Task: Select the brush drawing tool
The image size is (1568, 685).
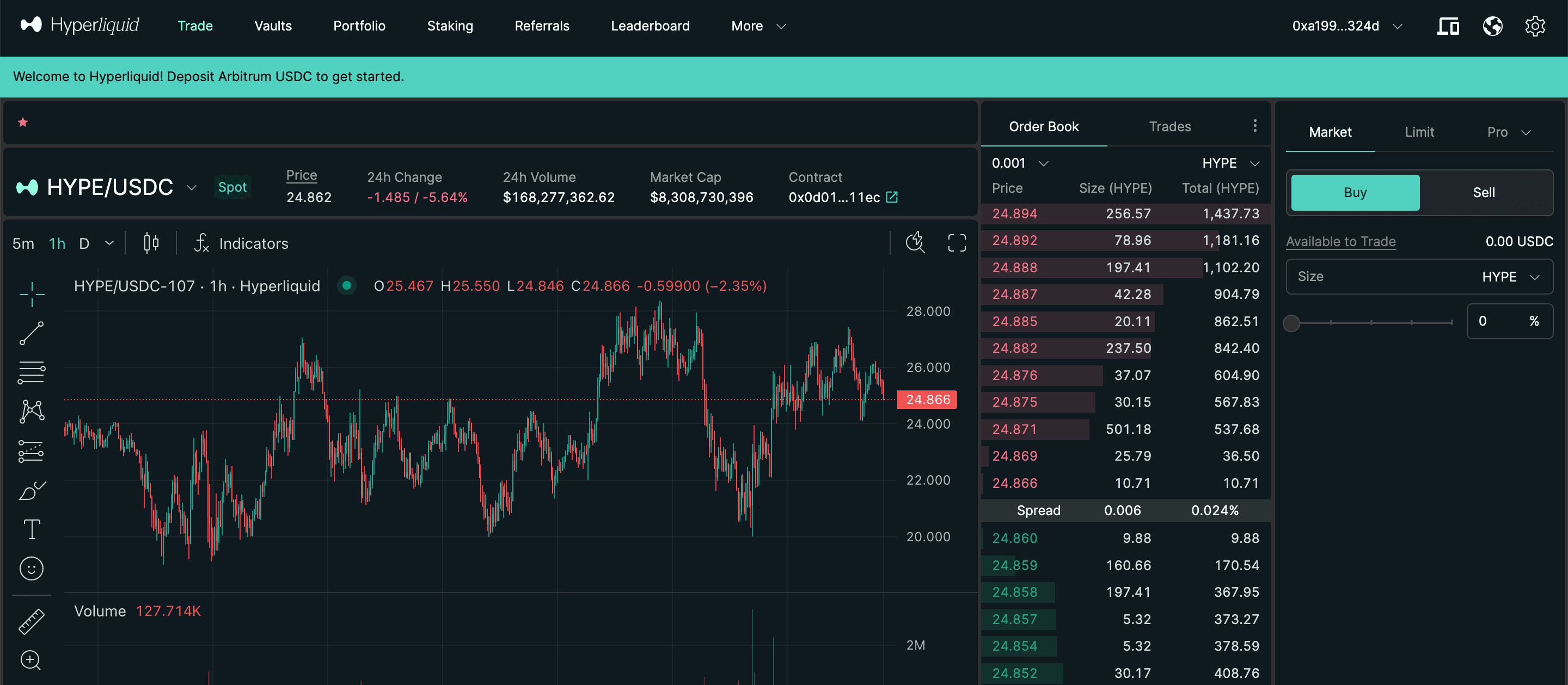Action: (32, 490)
